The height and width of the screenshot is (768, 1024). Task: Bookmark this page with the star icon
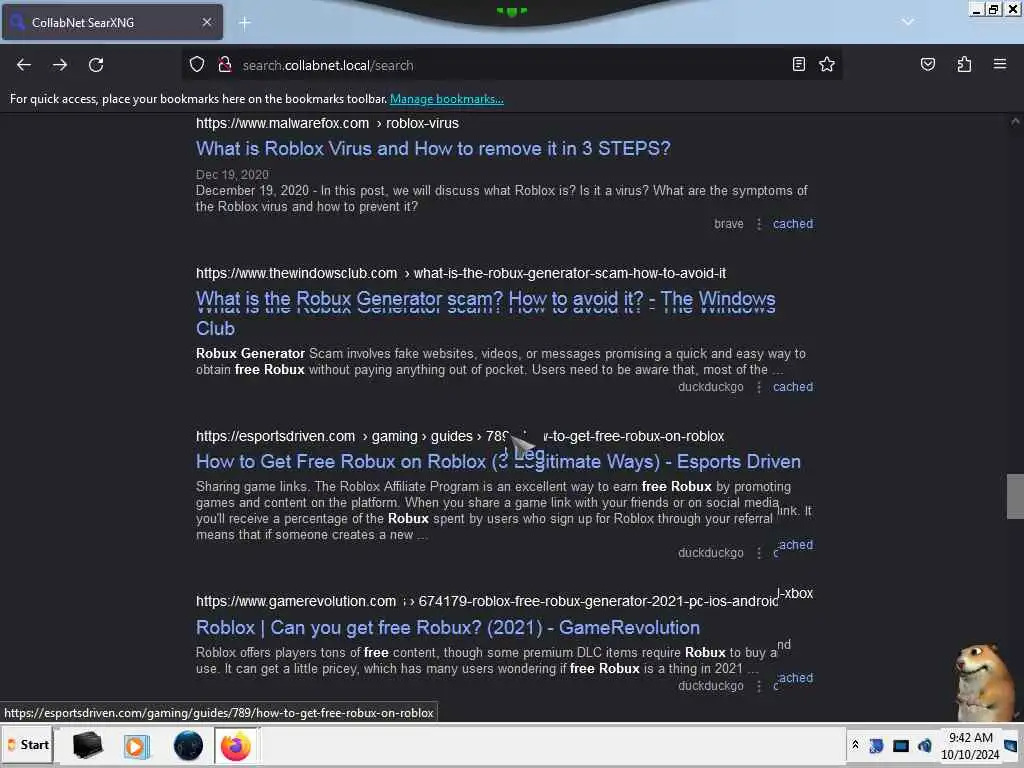pyautogui.click(x=827, y=64)
